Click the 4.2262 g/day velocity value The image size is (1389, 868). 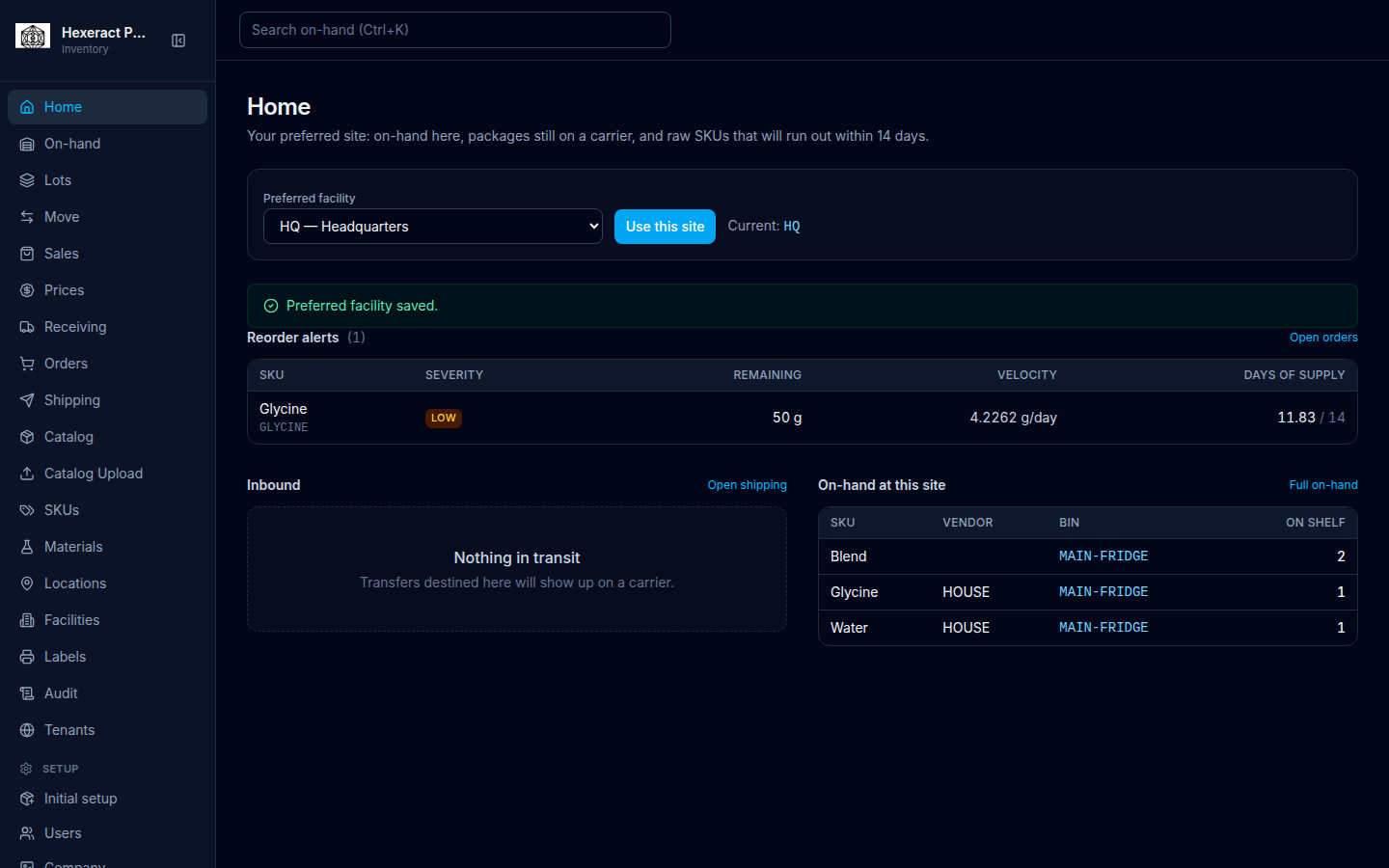tap(1014, 418)
